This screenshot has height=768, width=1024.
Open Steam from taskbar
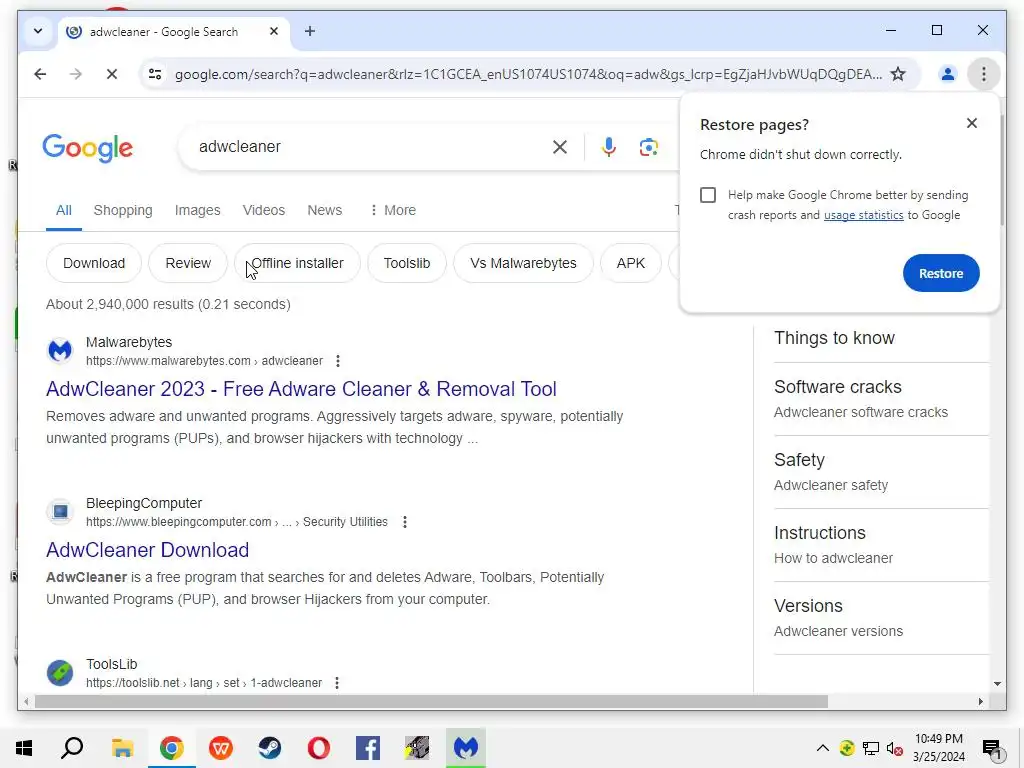click(x=270, y=748)
